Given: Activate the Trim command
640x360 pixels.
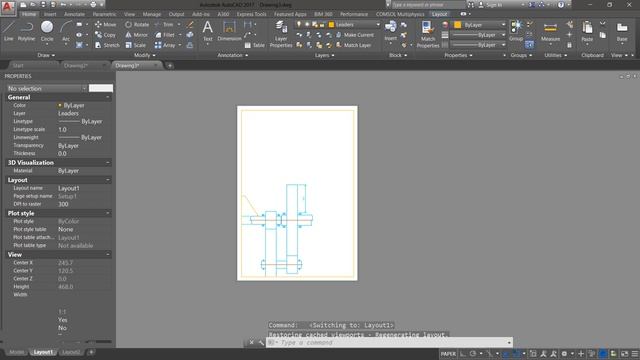Looking at the screenshot, I should click(164, 24).
